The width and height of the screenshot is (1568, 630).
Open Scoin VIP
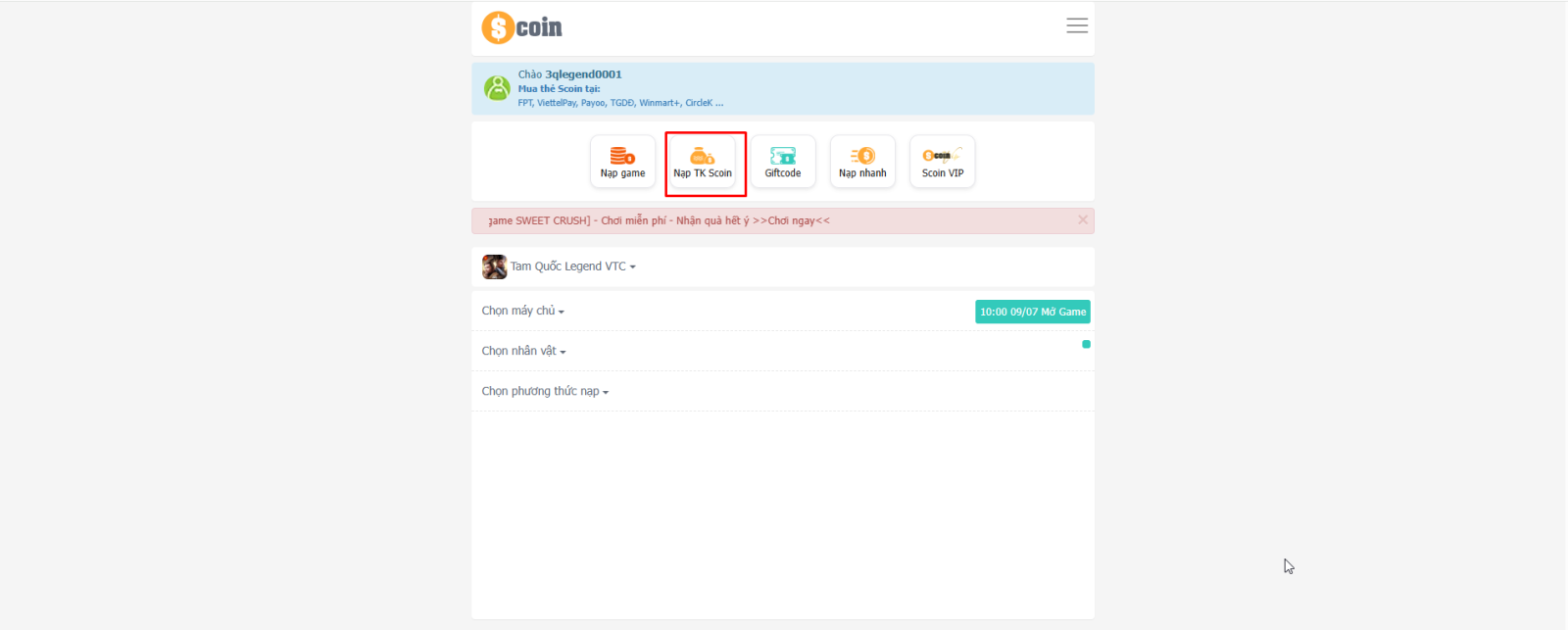pos(943,162)
